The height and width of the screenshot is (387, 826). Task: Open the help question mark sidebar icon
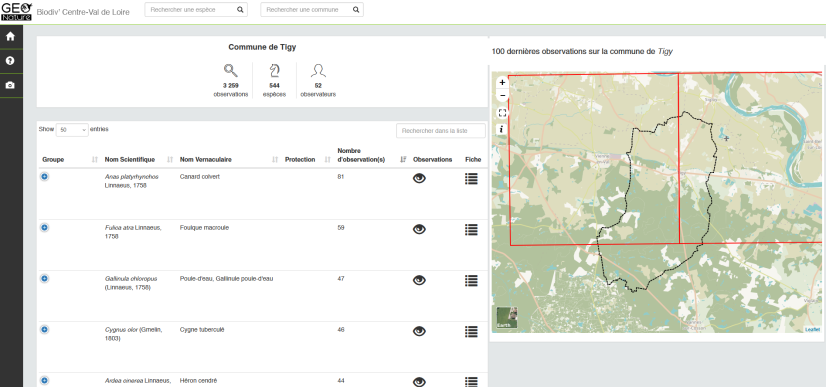(10, 61)
